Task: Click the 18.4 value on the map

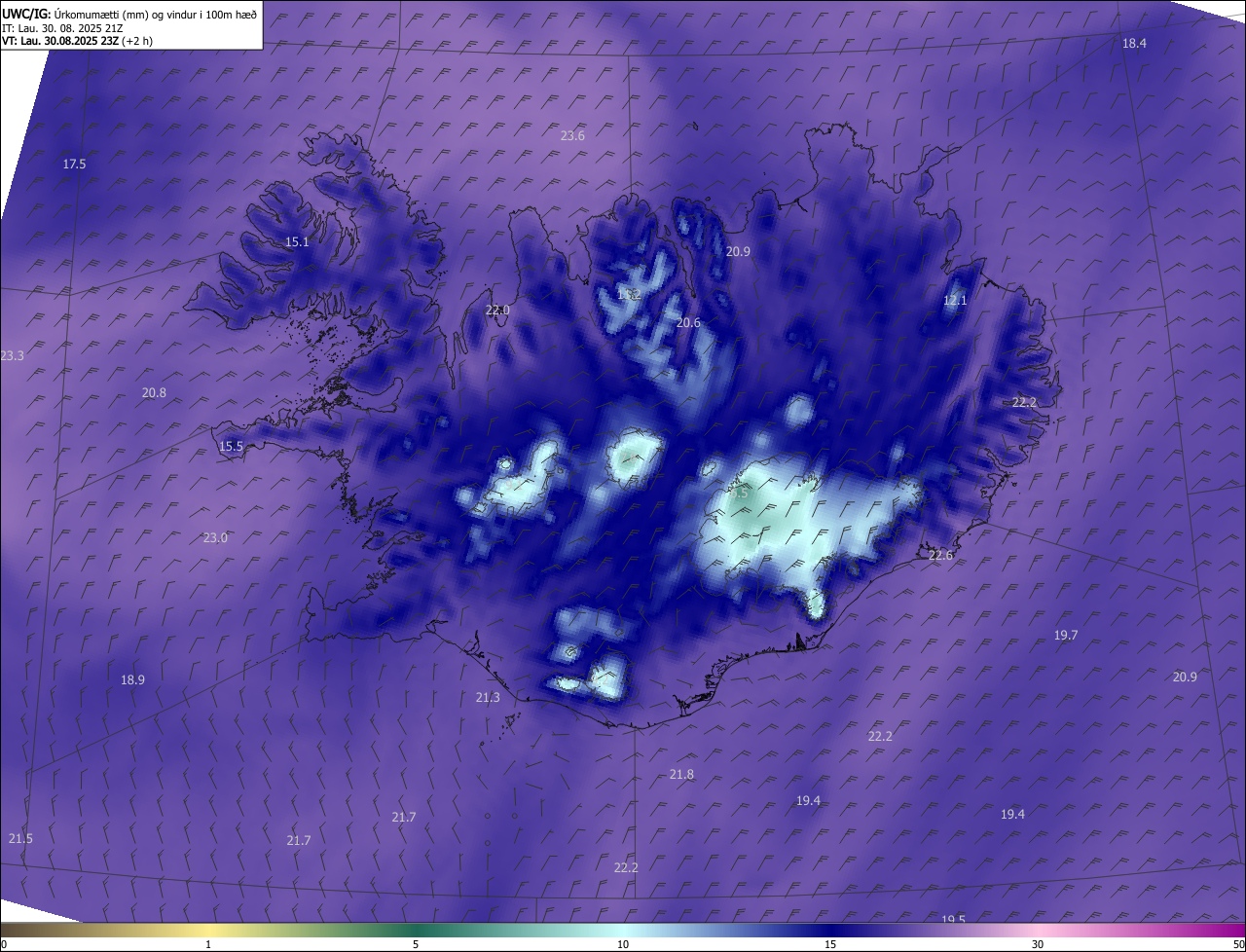Action: point(1134,44)
